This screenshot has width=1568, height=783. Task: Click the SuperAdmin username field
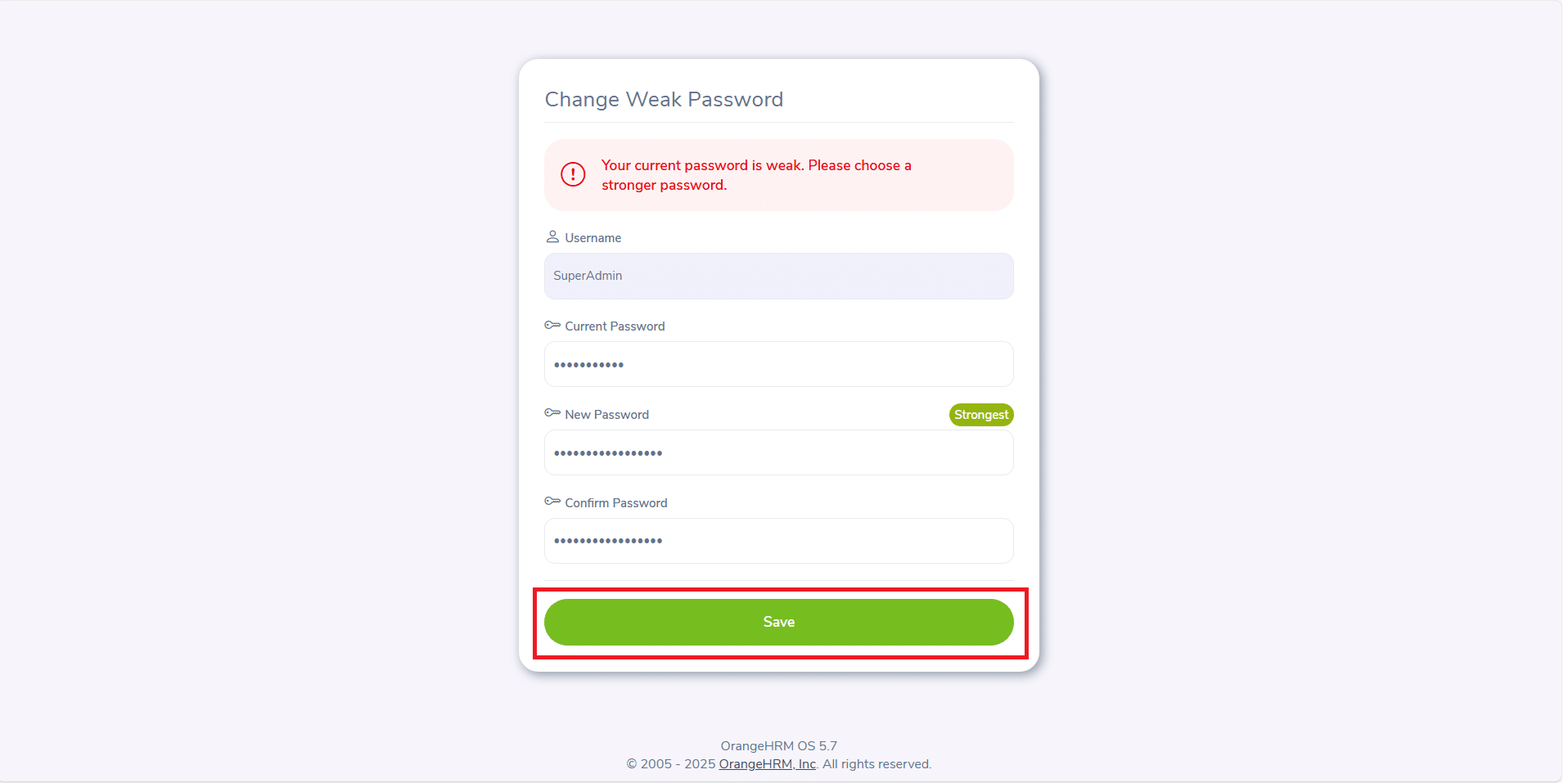coord(778,276)
